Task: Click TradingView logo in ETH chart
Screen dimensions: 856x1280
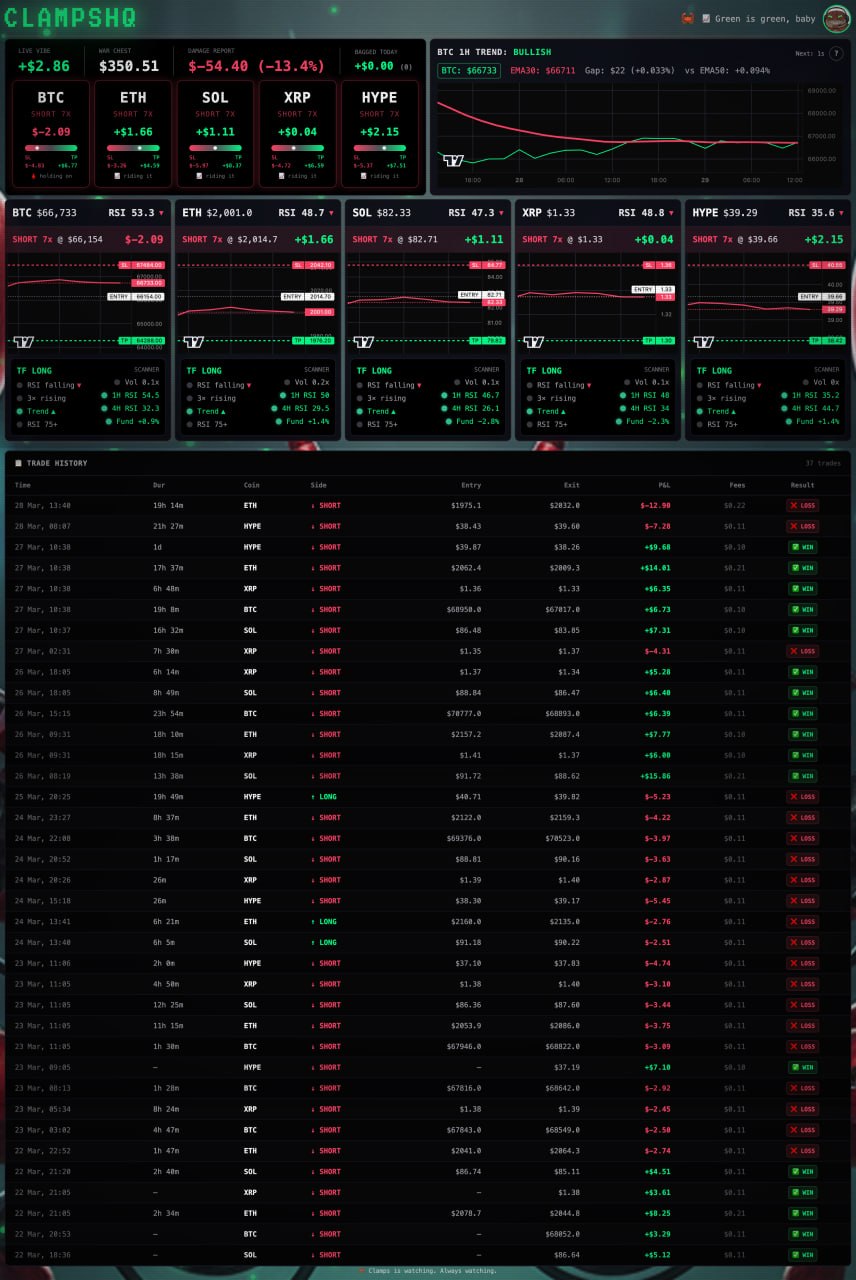Action: 194,342
